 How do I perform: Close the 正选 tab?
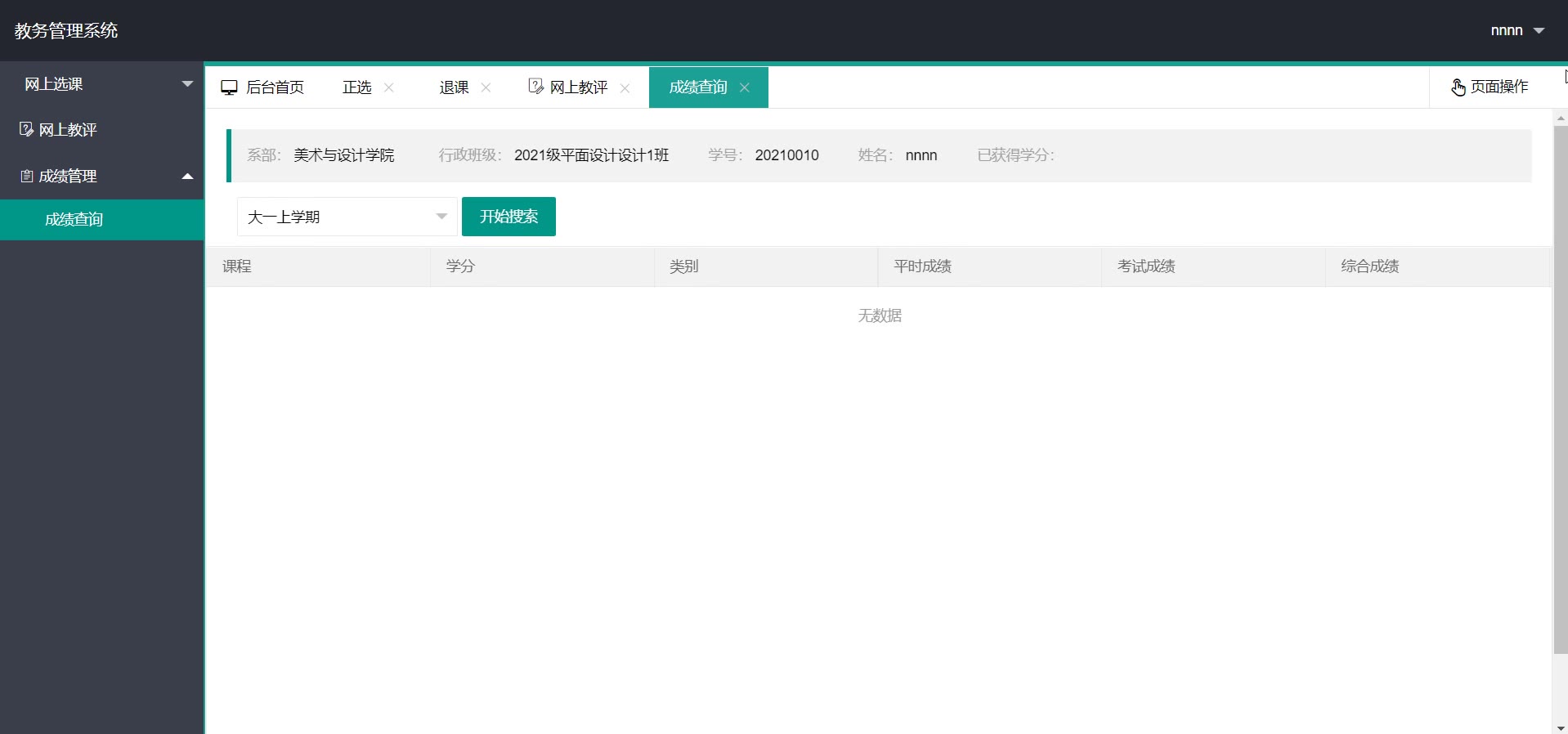[x=389, y=87]
